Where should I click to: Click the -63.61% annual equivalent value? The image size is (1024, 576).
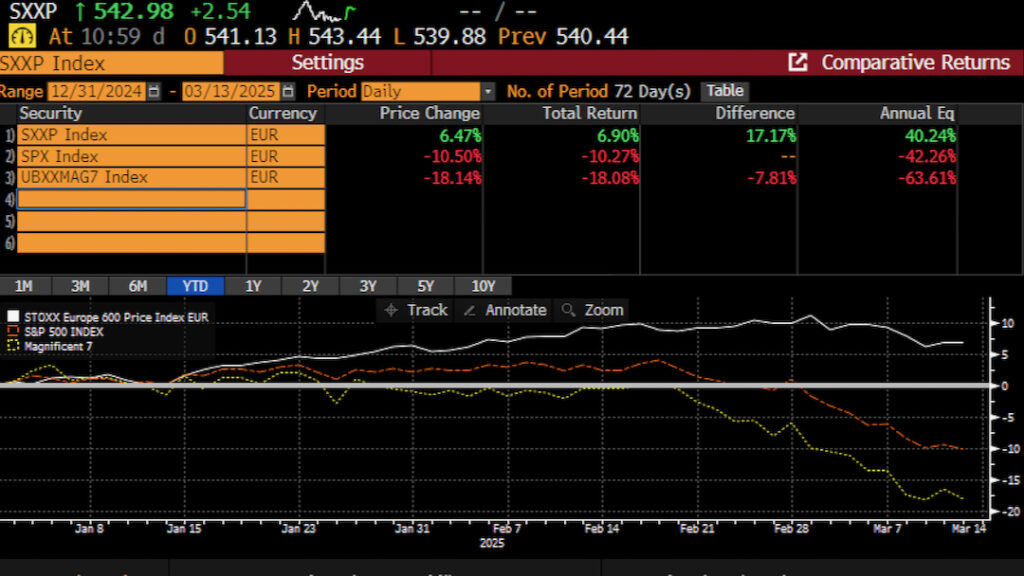[x=926, y=178]
